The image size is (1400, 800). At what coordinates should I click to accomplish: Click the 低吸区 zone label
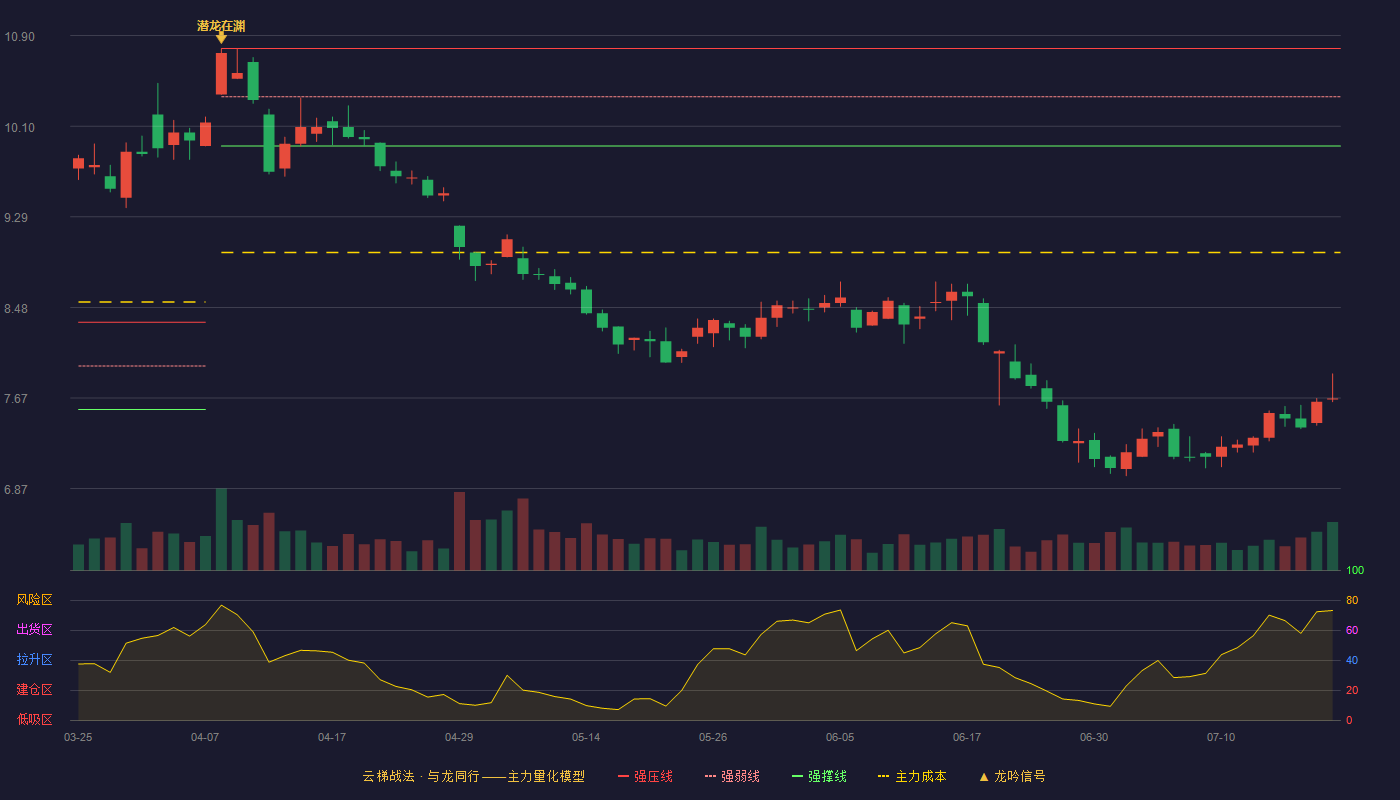pyautogui.click(x=34, y=720)
